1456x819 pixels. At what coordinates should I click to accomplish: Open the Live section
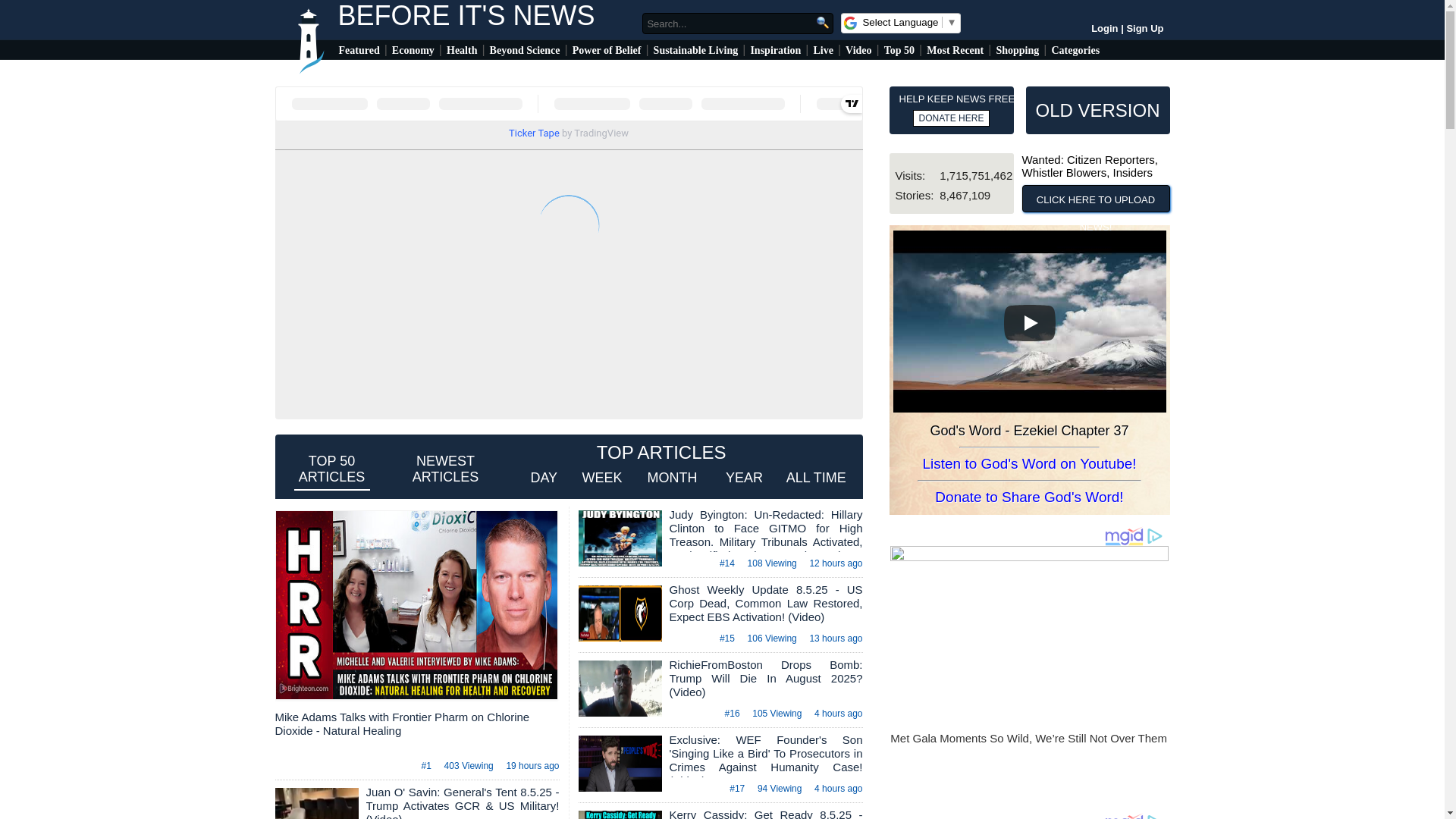coord(823,50)
